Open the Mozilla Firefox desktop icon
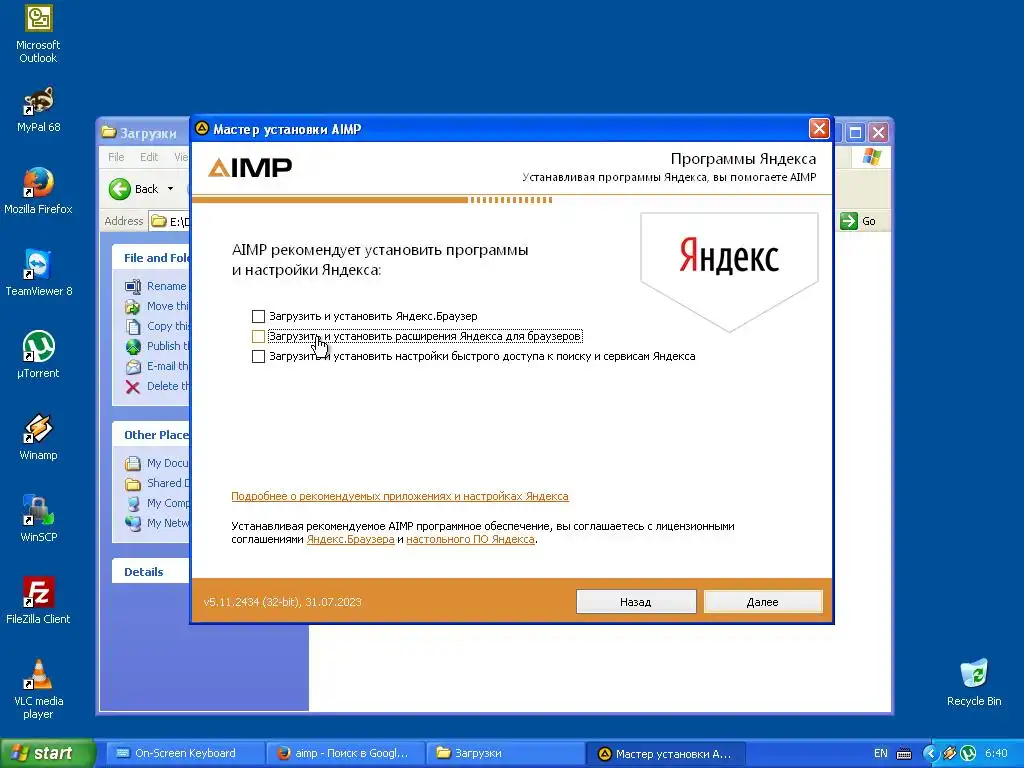Viewport: 1024px width, 768px height. point(38,191)
